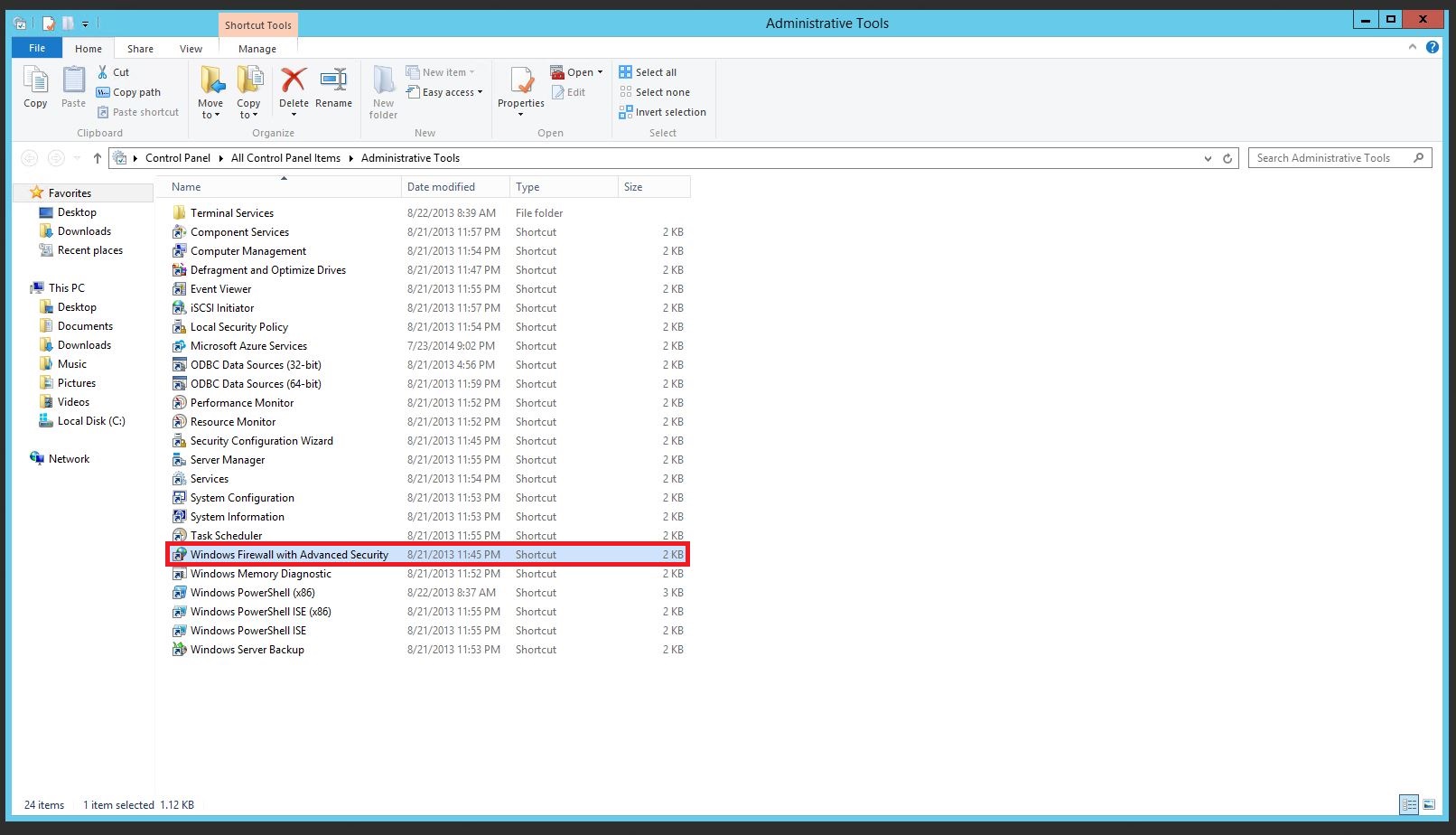
Task: Select the Local Security Policy row
Action: (428, 327)
